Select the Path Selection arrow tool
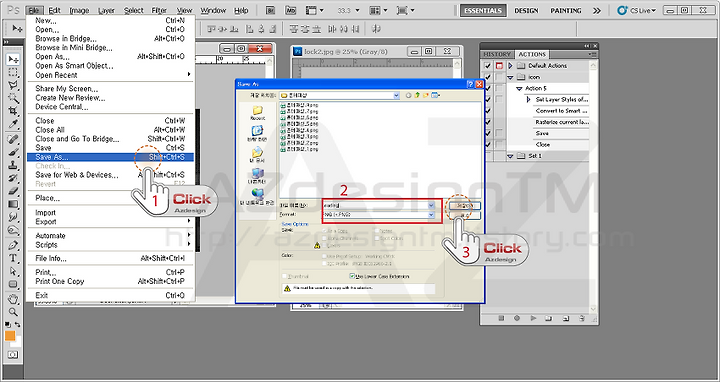The image size is (720, 382). 13,271
